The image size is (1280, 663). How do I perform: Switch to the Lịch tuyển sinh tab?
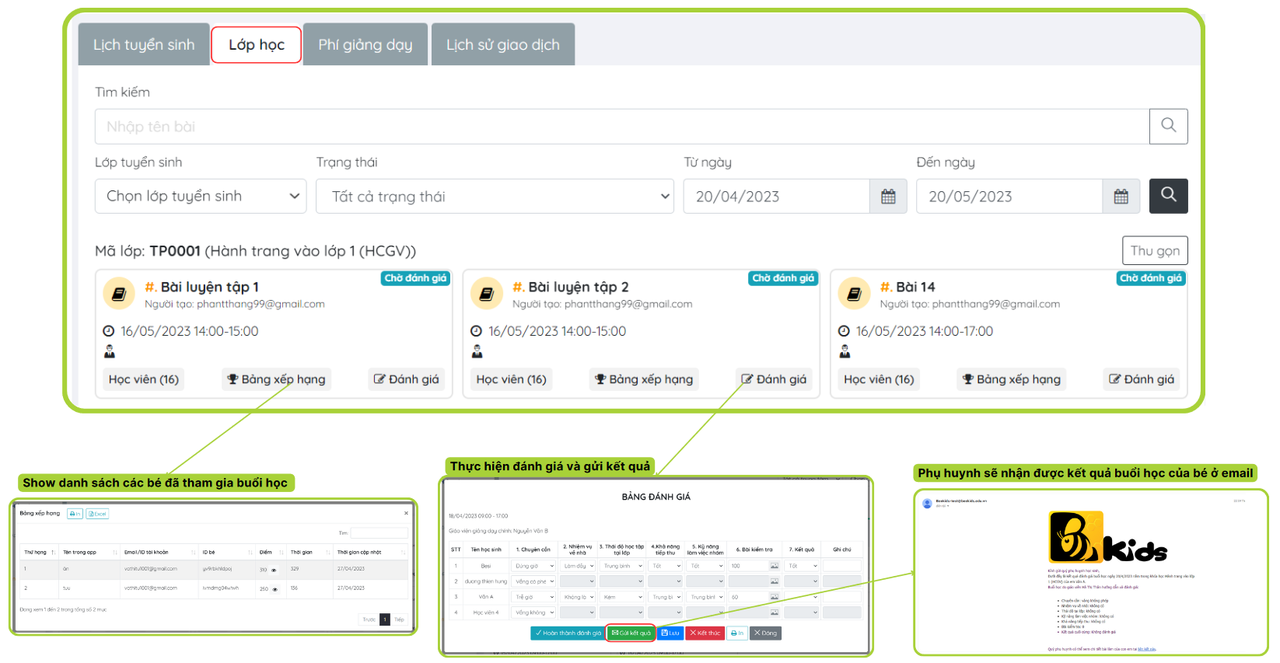click(144, 45)
